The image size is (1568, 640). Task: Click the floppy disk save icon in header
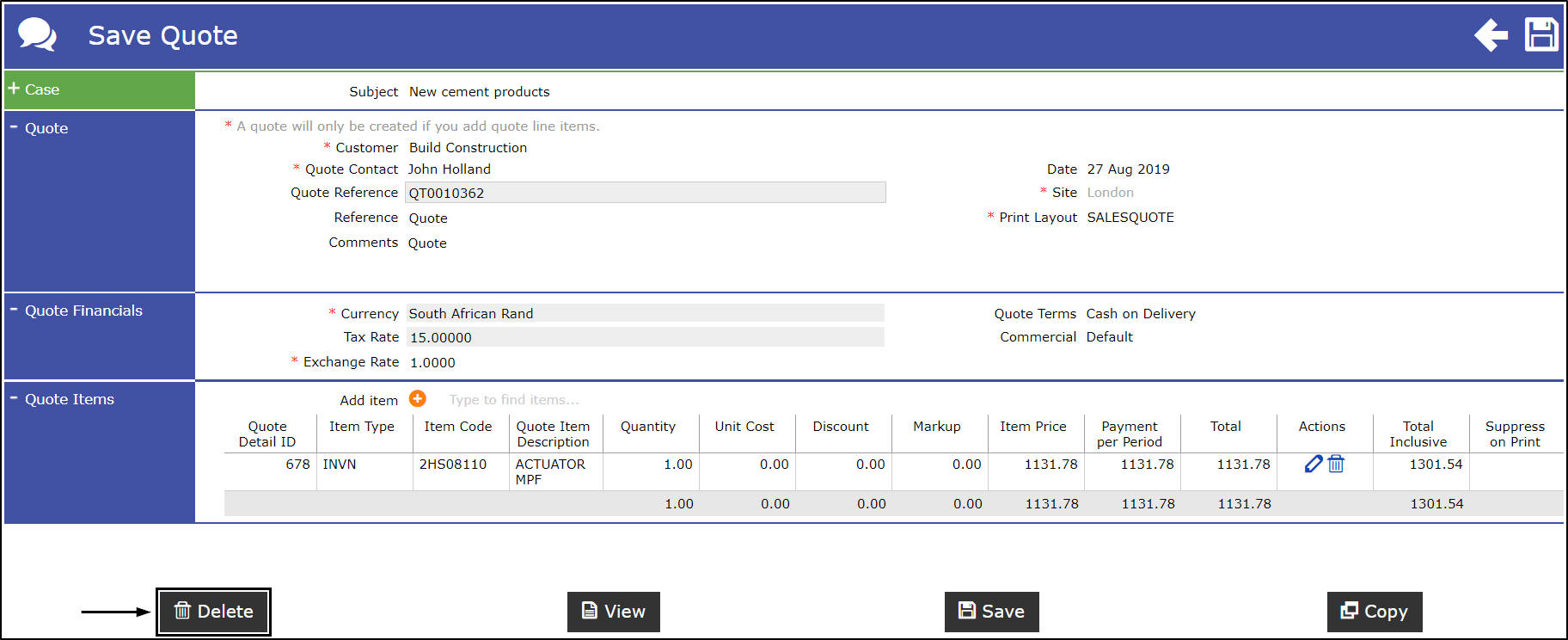1541,35
